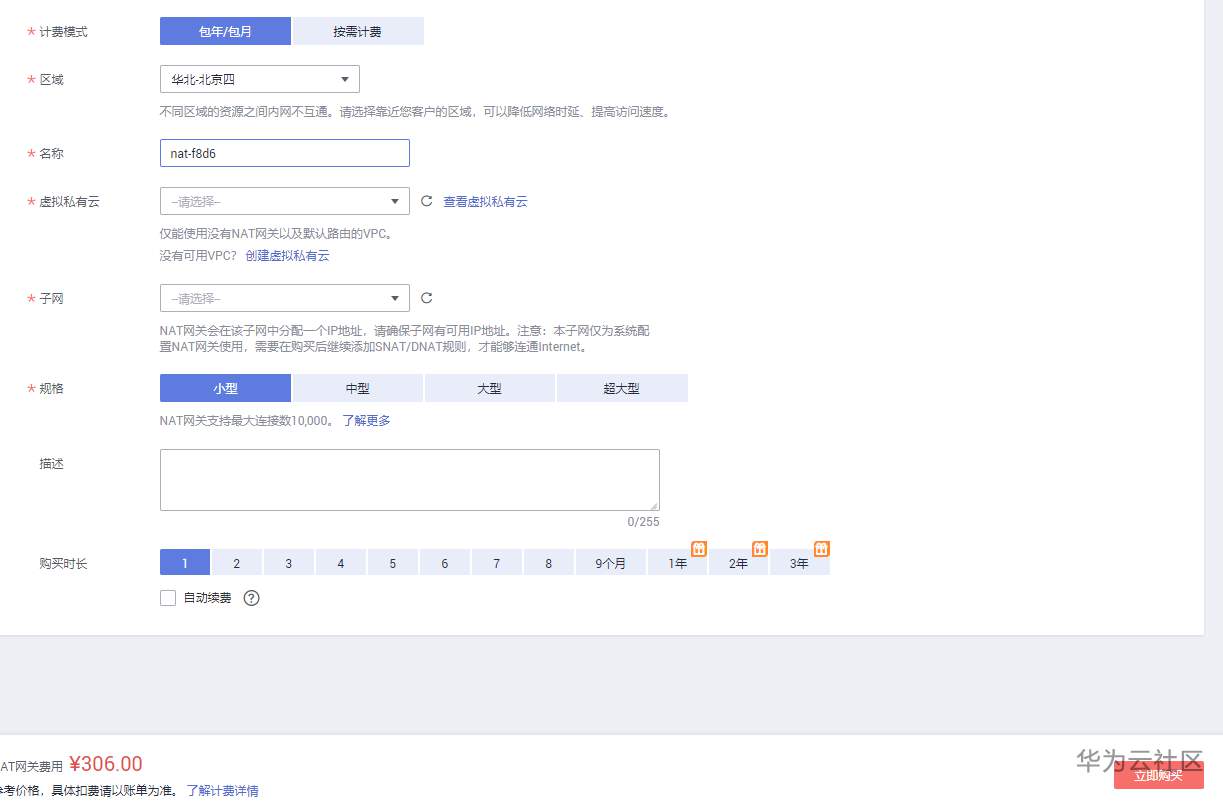Click the dropdown arrow of the 虚拟私有云 selector
The image size is (1223, 801).
[x=395, y=200]
